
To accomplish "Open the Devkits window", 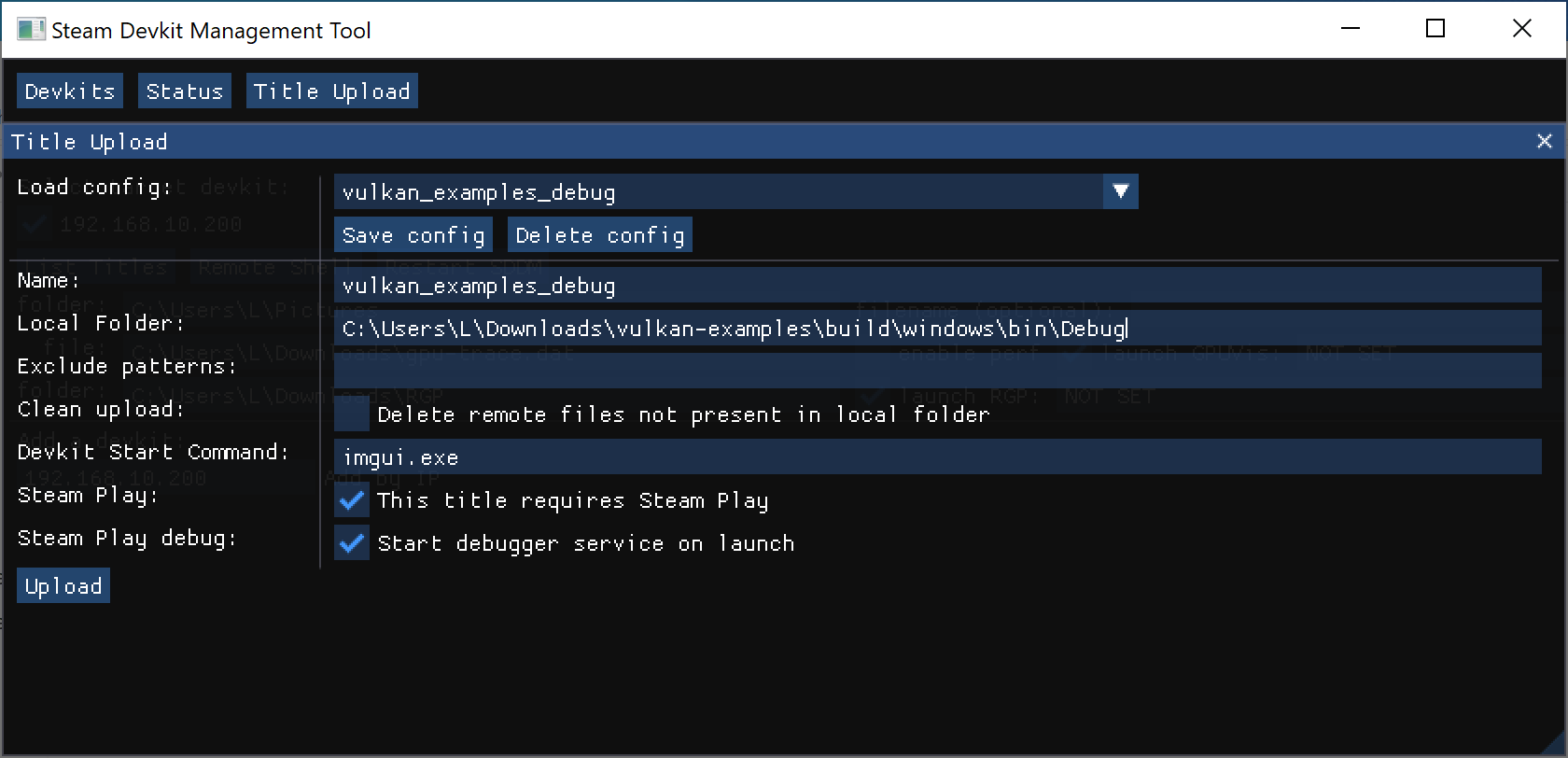I will click(70, 91).
